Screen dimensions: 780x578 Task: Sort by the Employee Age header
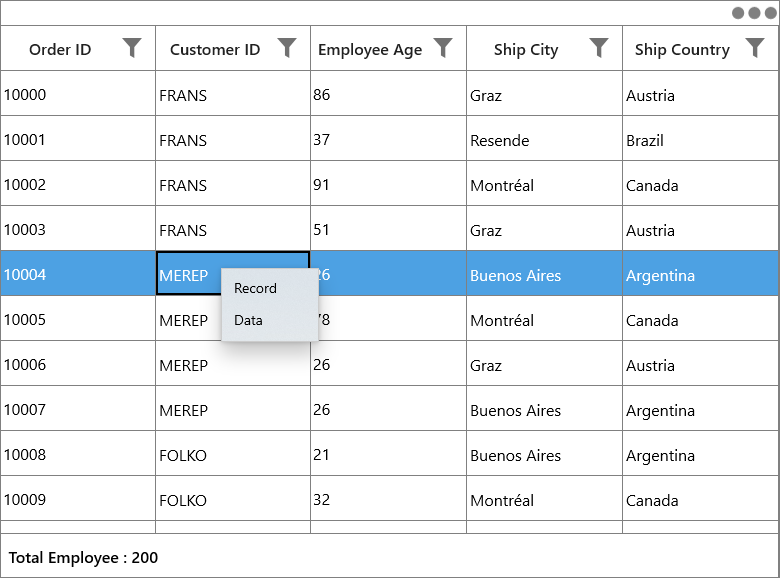click(x=370, y=50)
